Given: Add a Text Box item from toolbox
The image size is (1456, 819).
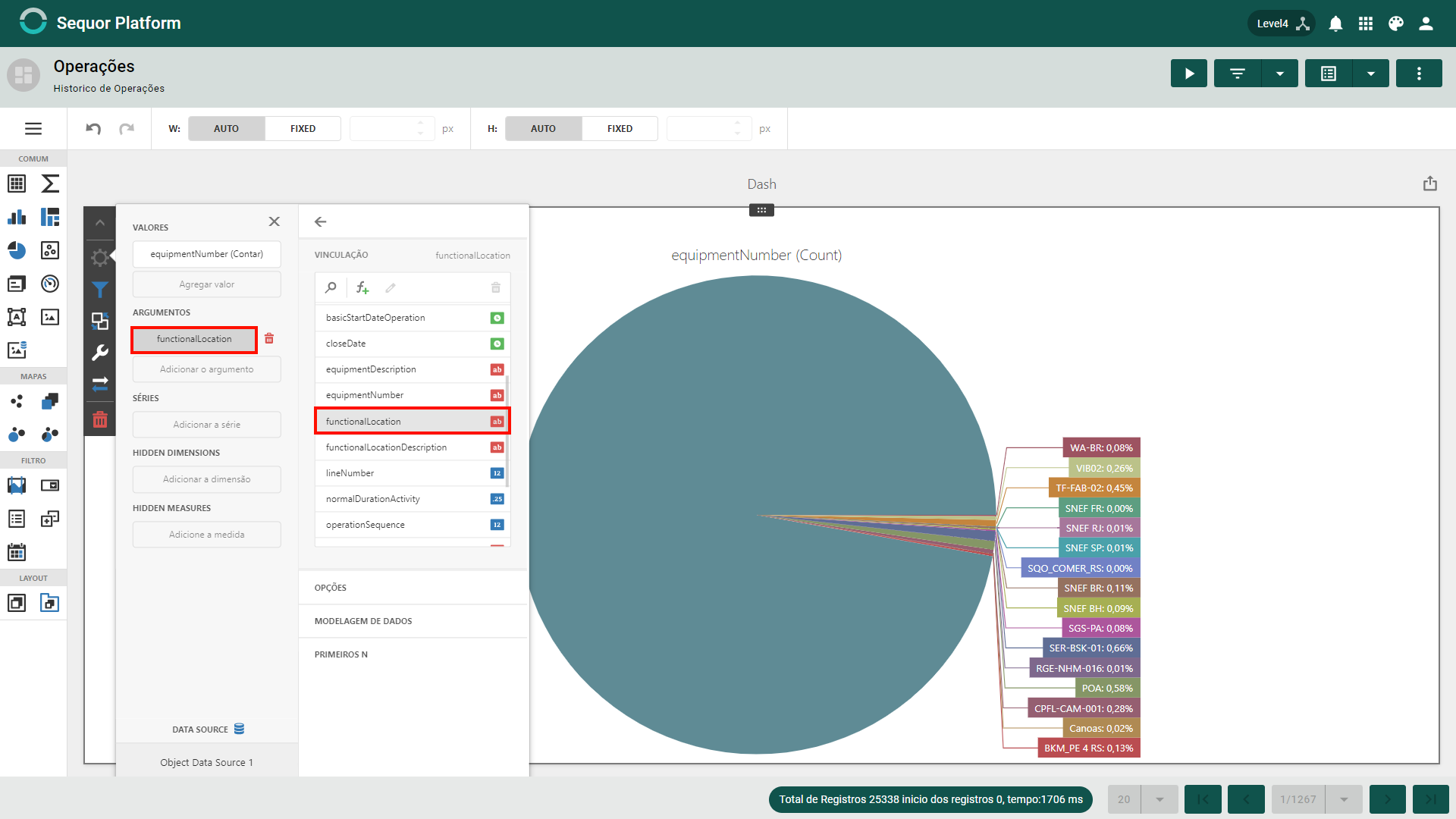Looking at the screenshot, I should pos(17,317).
